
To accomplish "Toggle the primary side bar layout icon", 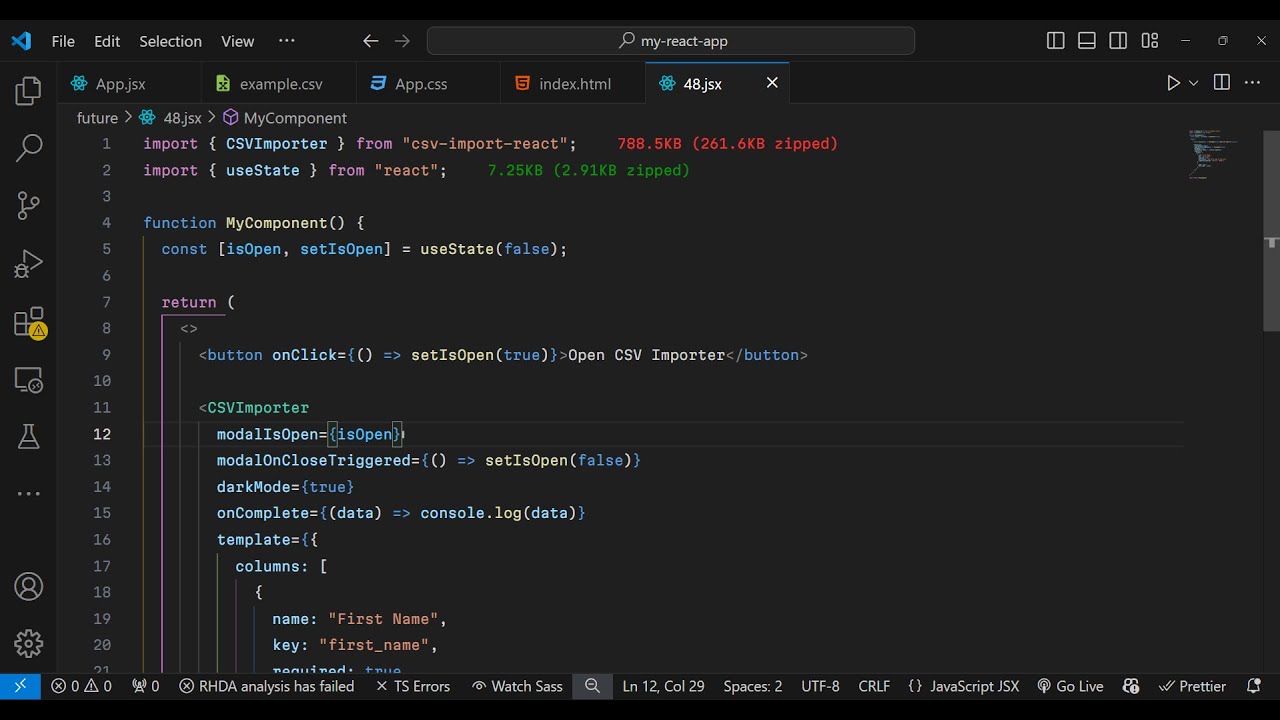I will pos(1055,41).
